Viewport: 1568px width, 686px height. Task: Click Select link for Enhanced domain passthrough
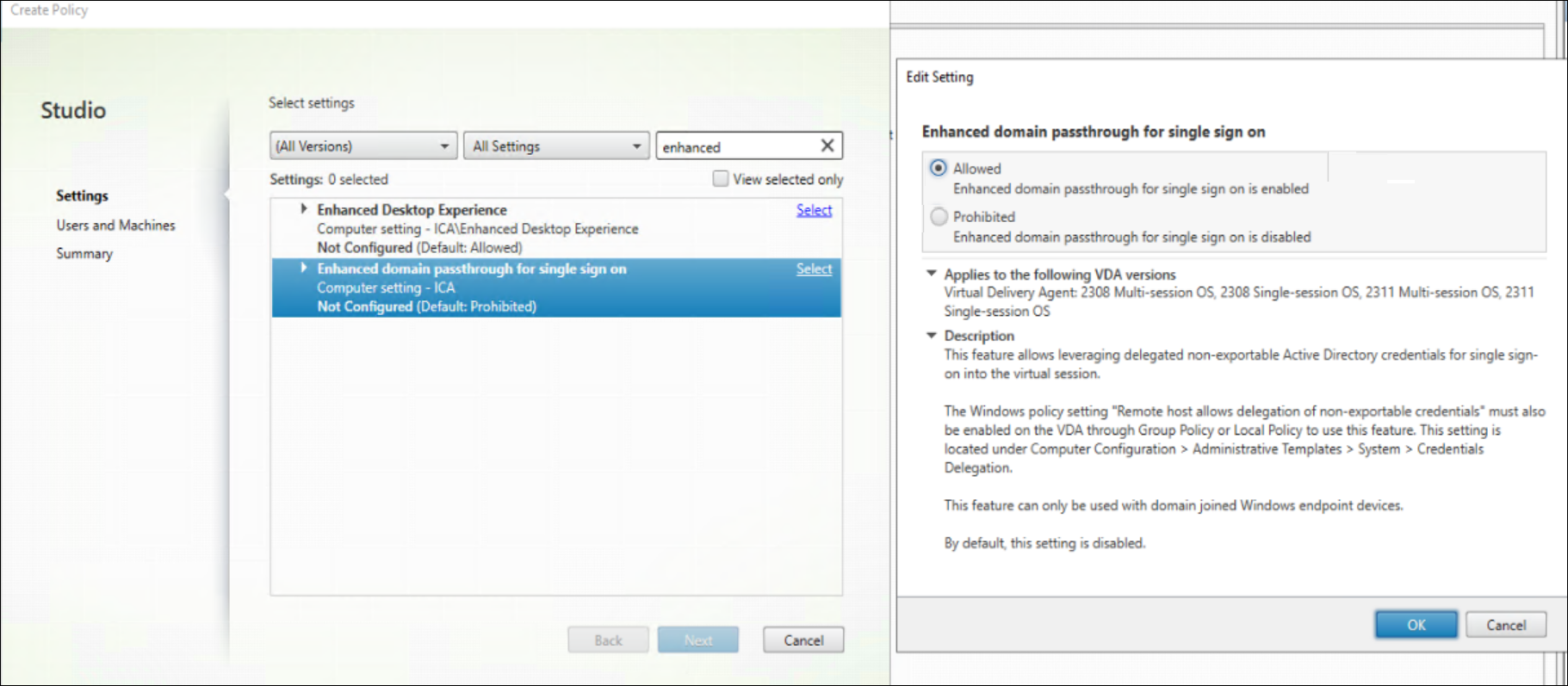(x=814, y=269)
